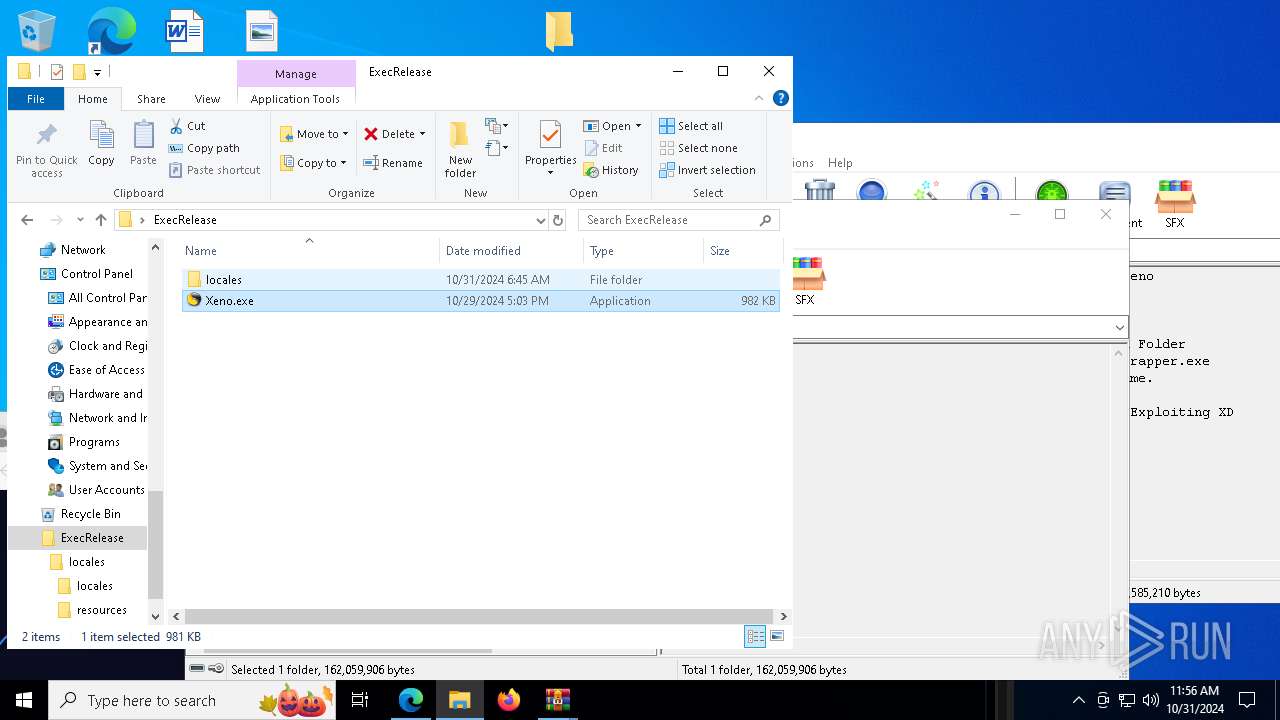
Task: Click Paste shortcut in ribbon
Action: coord(214,170)
